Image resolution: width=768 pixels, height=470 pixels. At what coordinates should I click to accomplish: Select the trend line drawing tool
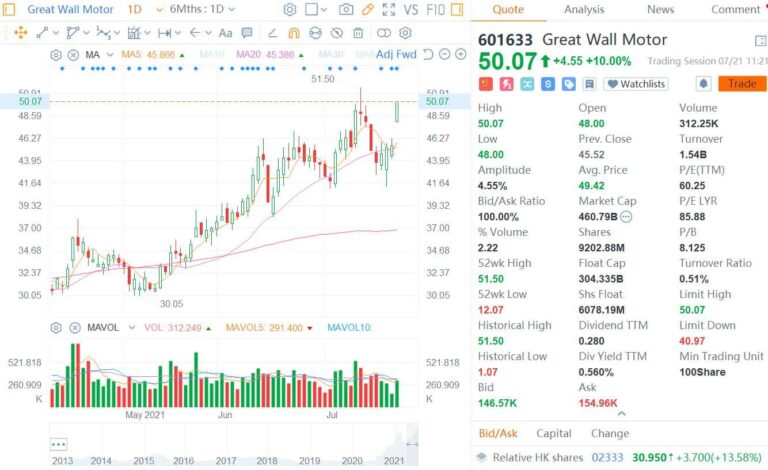[42, 33]
